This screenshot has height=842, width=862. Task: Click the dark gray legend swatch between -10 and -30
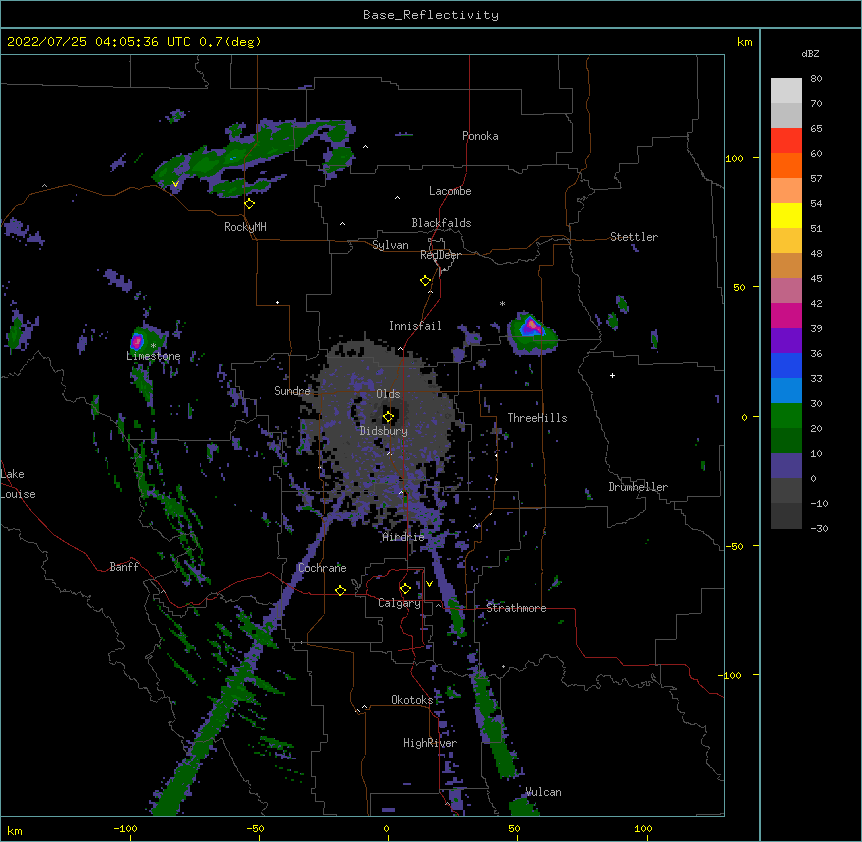click(x=786, y=516)
